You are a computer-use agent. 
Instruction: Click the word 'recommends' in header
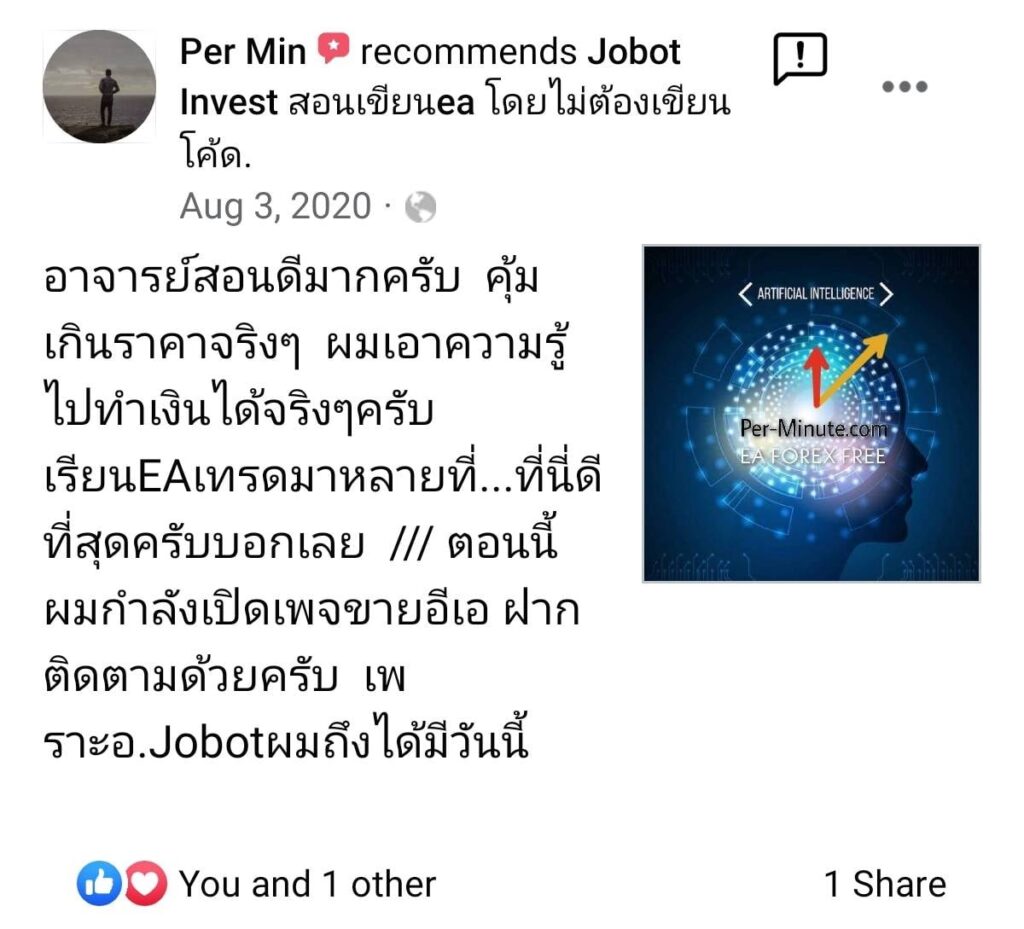(x=468, y=52)
